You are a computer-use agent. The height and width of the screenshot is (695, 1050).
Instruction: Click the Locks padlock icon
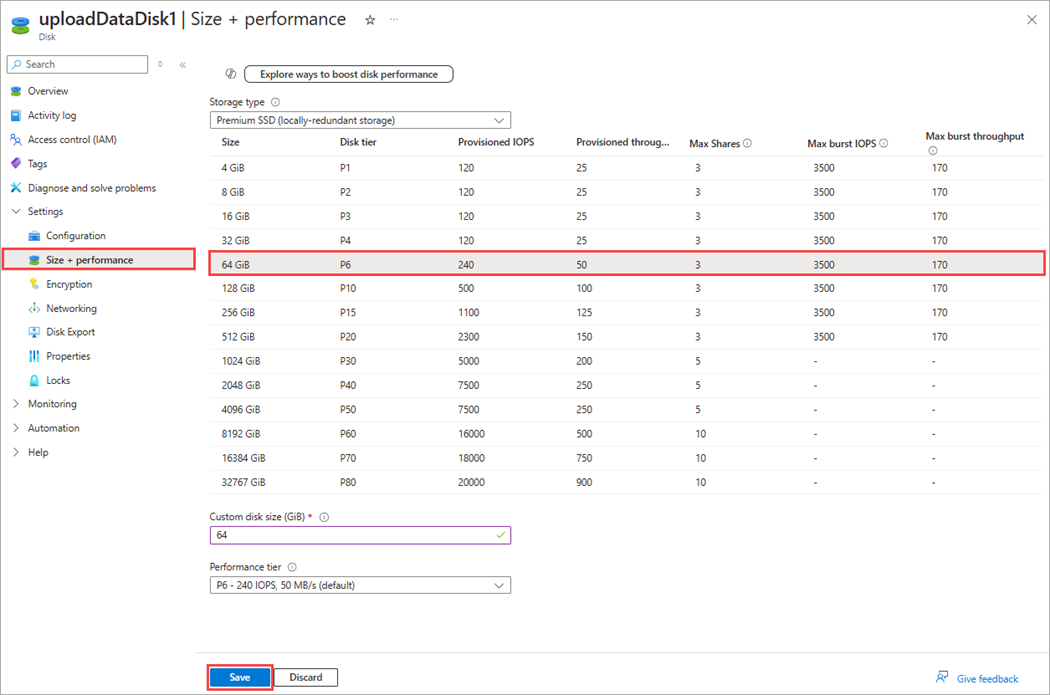pyautogui.click(x=34, y=380)
